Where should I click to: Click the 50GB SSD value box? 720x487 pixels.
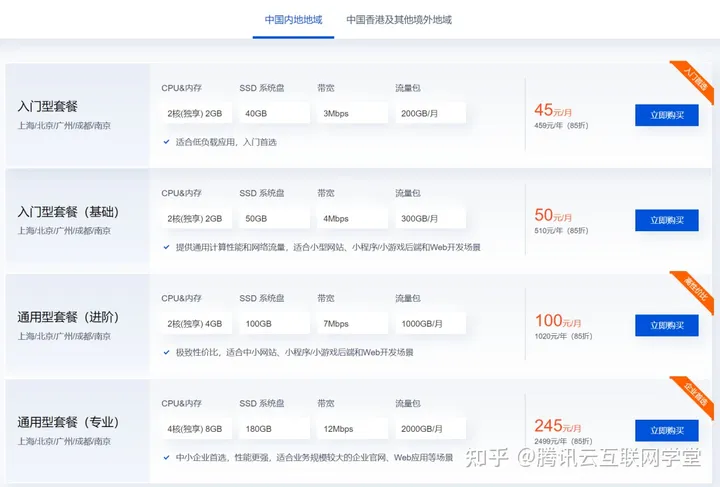[x=274, y=218]
